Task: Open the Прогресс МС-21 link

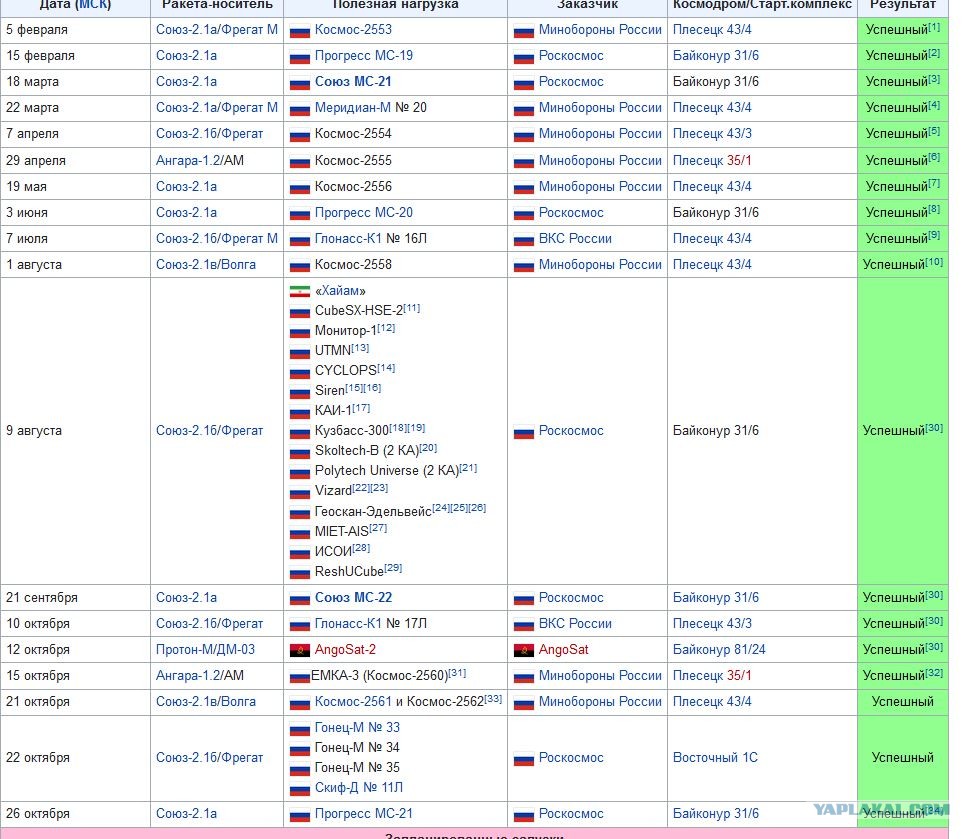Action: pos(364,814)
